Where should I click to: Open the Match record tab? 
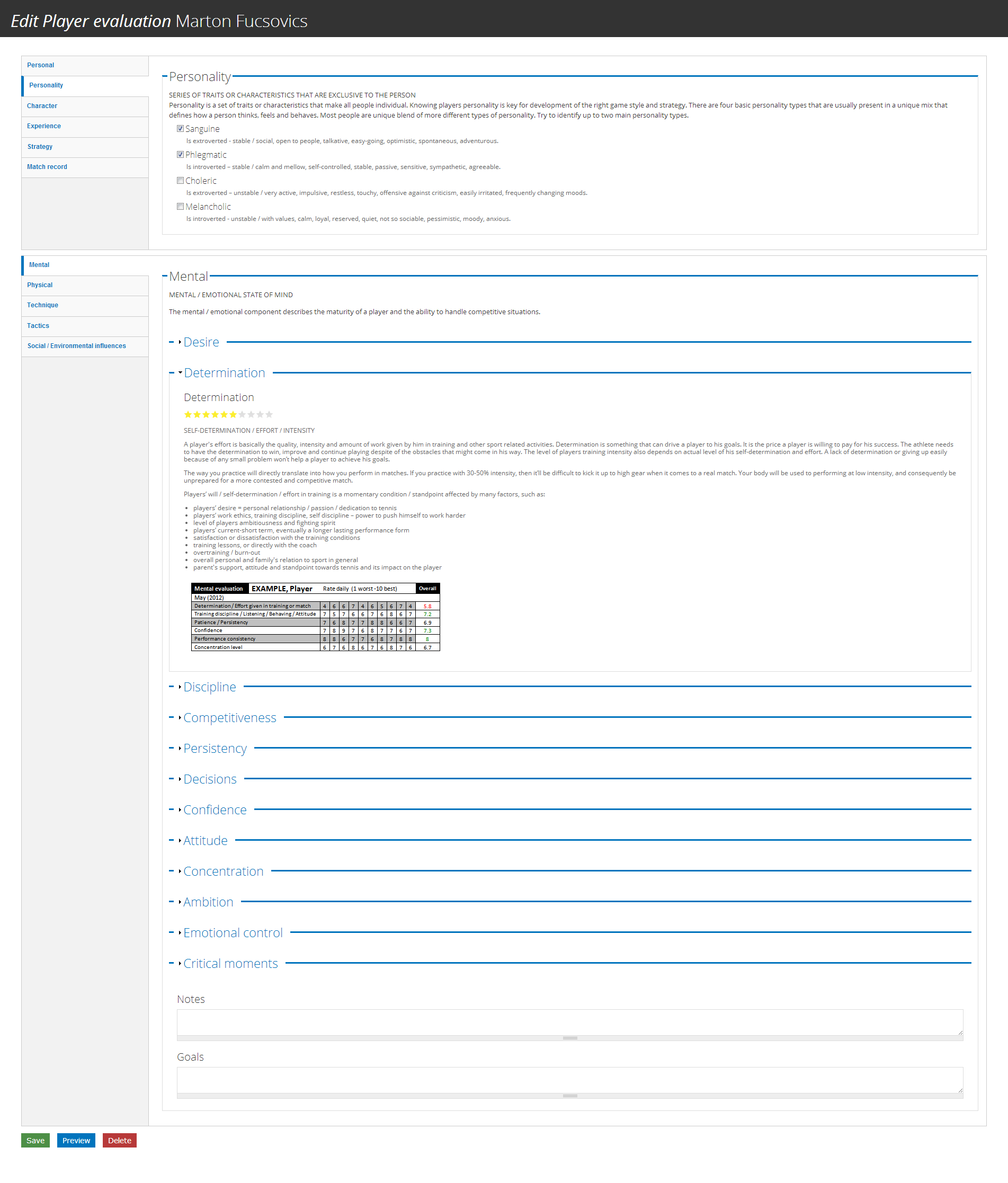[x=85, y=167]
